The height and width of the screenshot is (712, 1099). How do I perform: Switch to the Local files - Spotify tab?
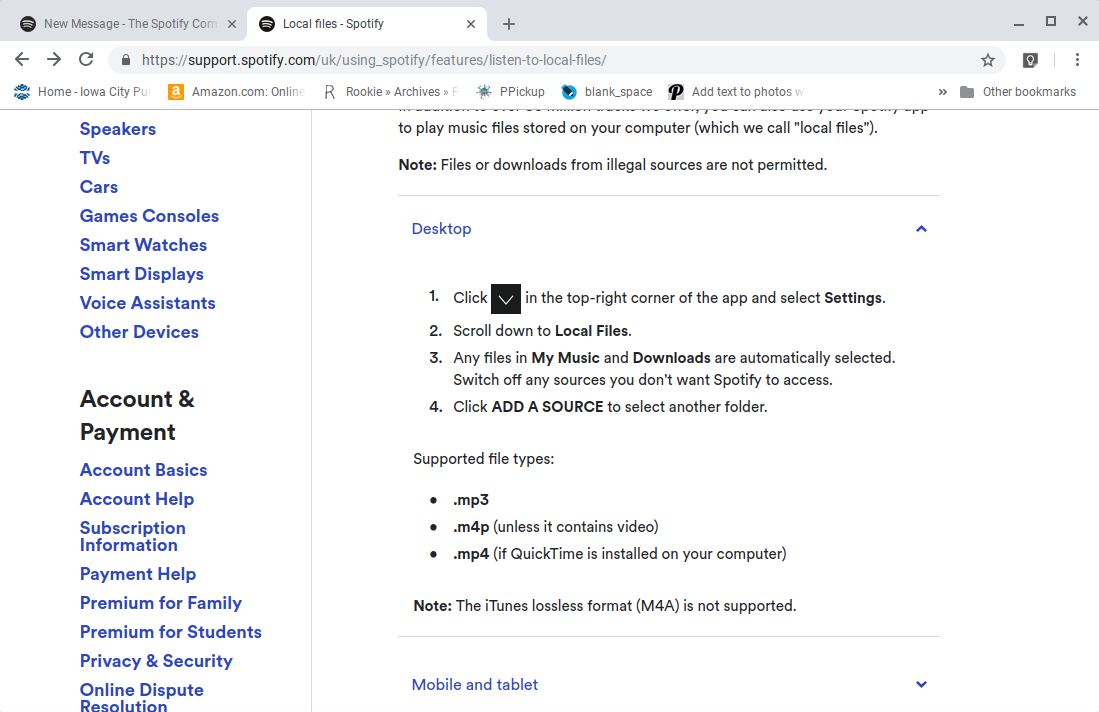[366, 24]
